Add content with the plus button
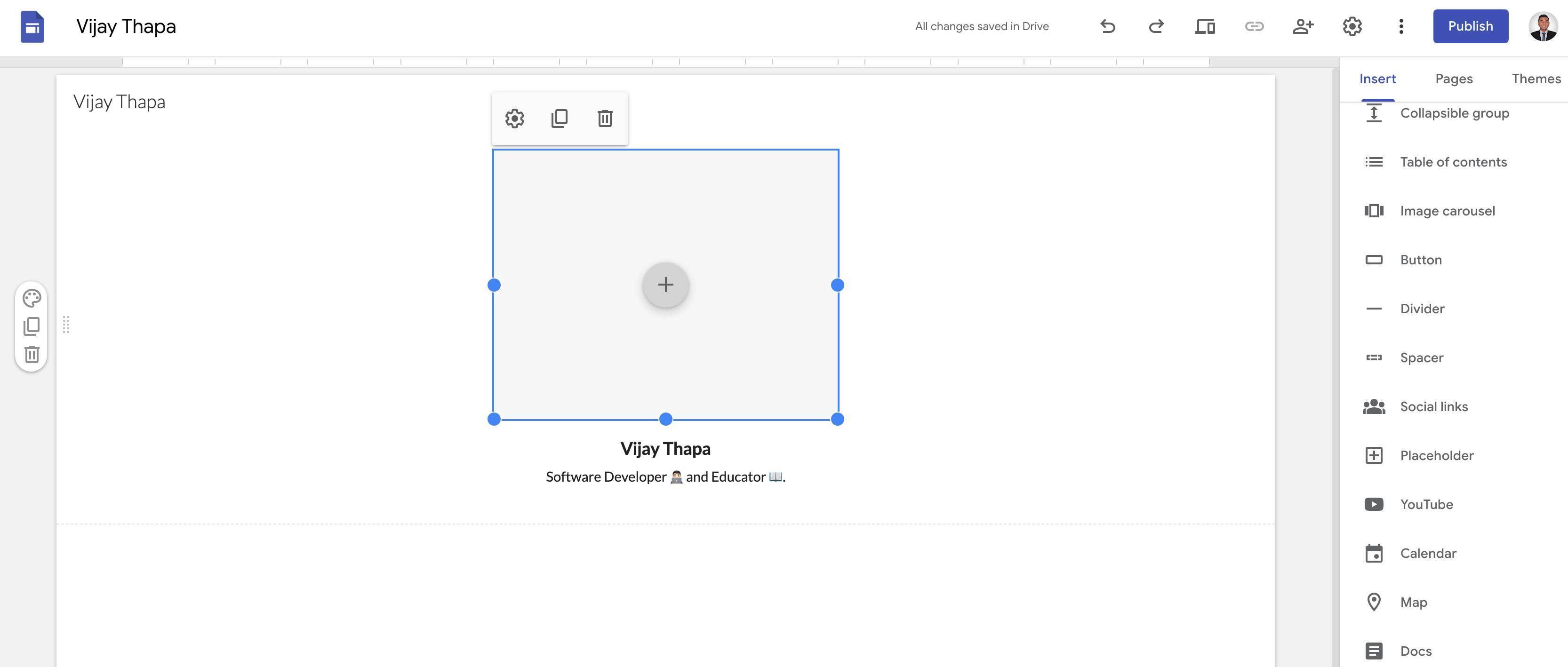Image resolution: width=1568 pixels, height=667 pixels. (x=666, y=285)
